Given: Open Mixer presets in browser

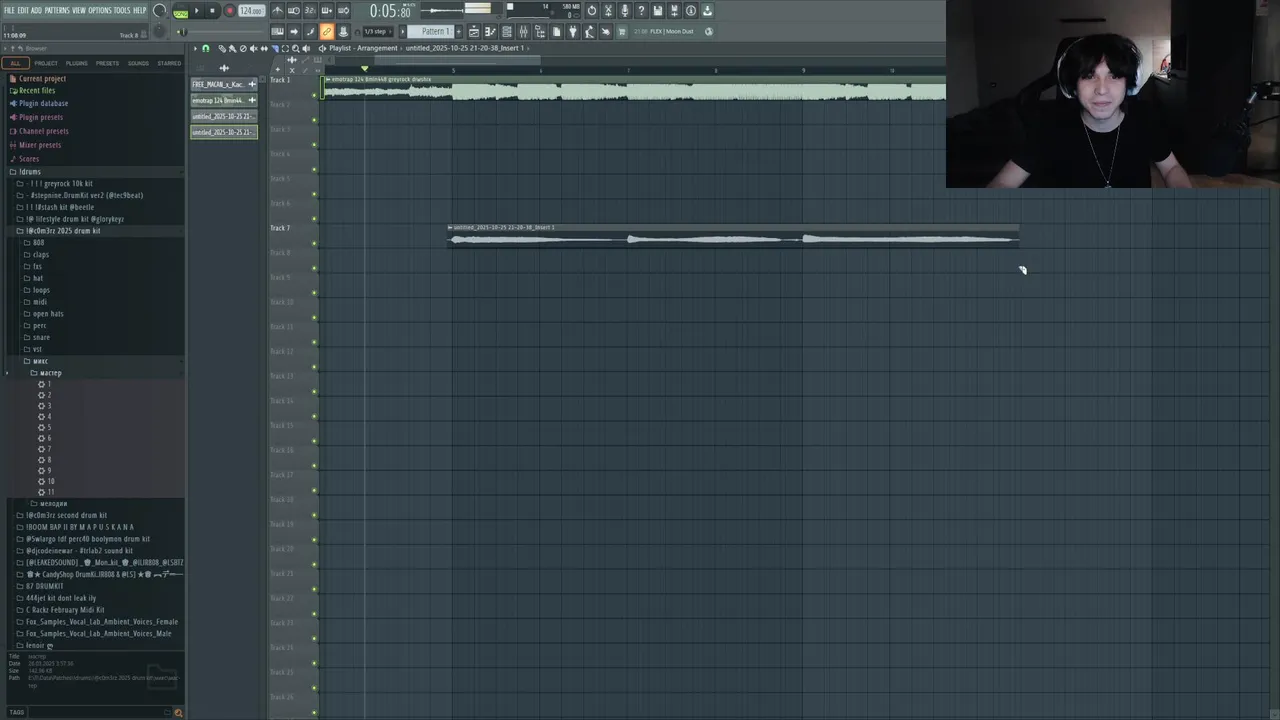Looking at the screenshot, I should click(40, 145).
